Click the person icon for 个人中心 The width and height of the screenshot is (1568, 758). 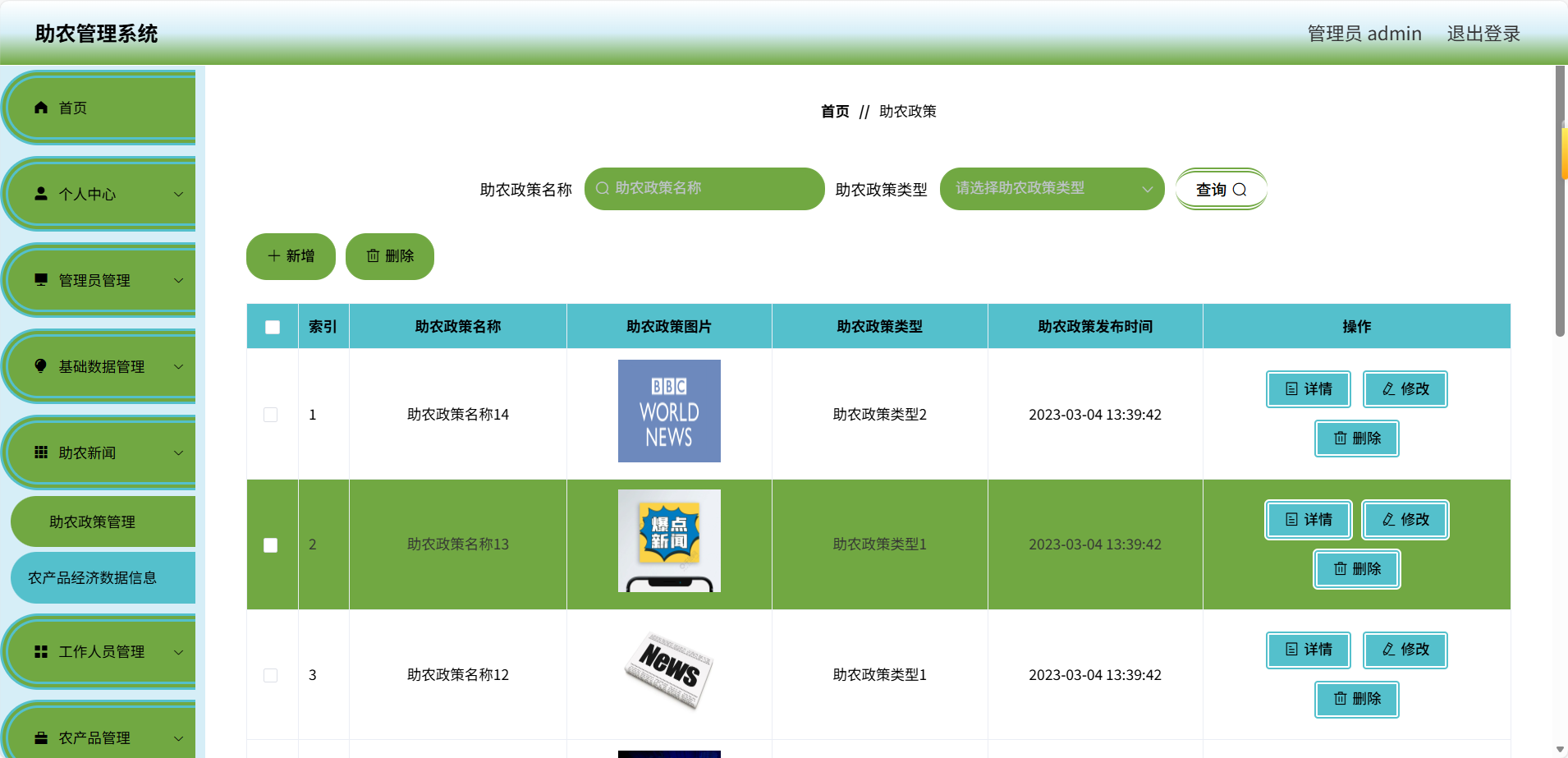(x=41, y=194)
